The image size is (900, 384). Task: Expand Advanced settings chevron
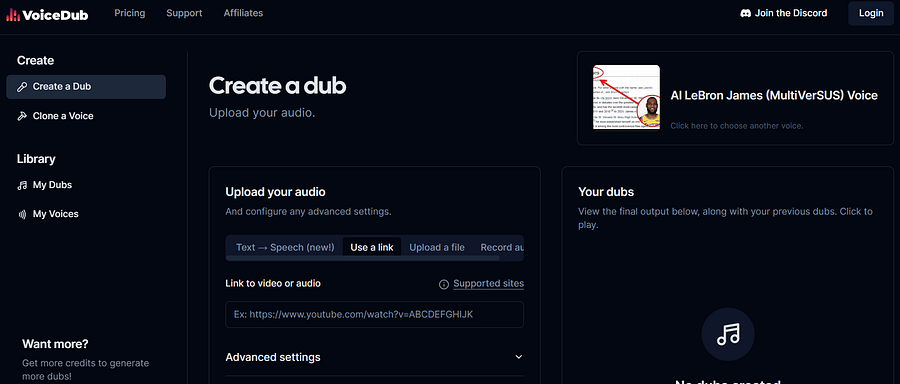(518, 357)
